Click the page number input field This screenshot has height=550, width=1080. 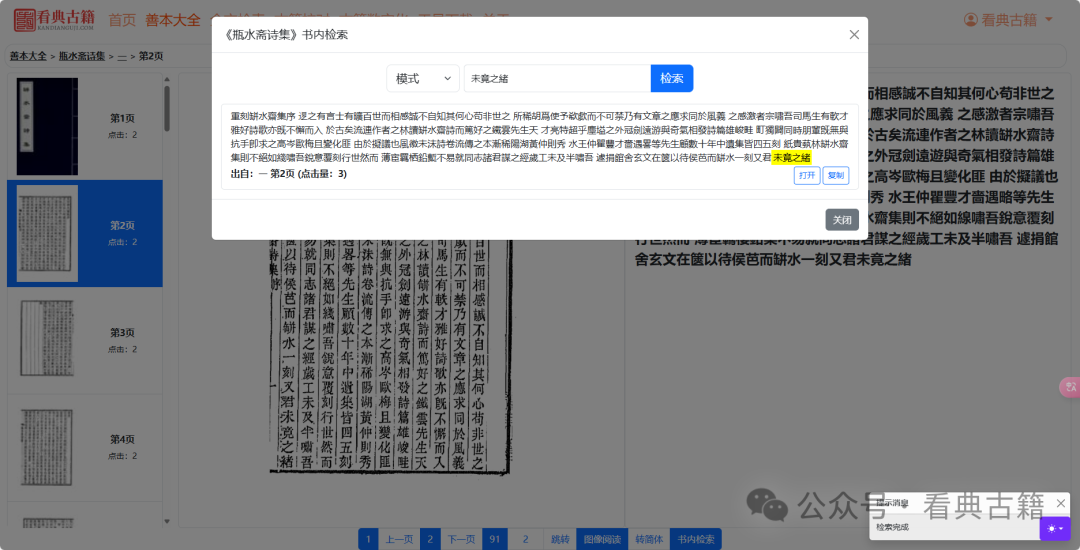tap(526, 539)
